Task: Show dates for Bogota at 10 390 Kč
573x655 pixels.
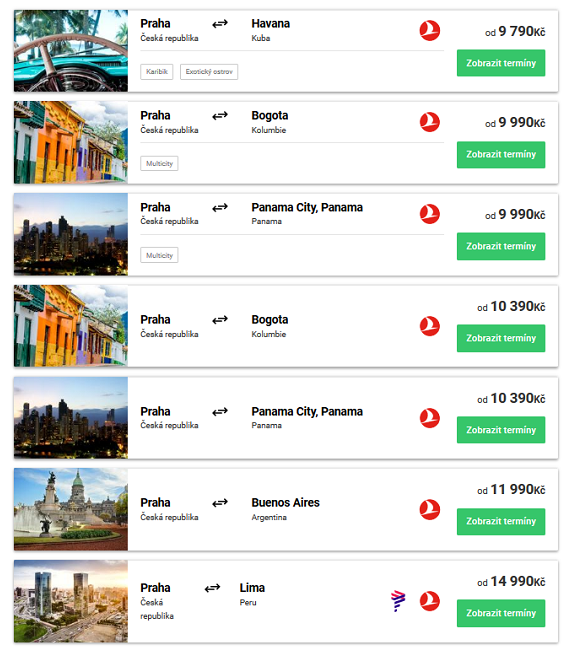Action: [501, 338]
